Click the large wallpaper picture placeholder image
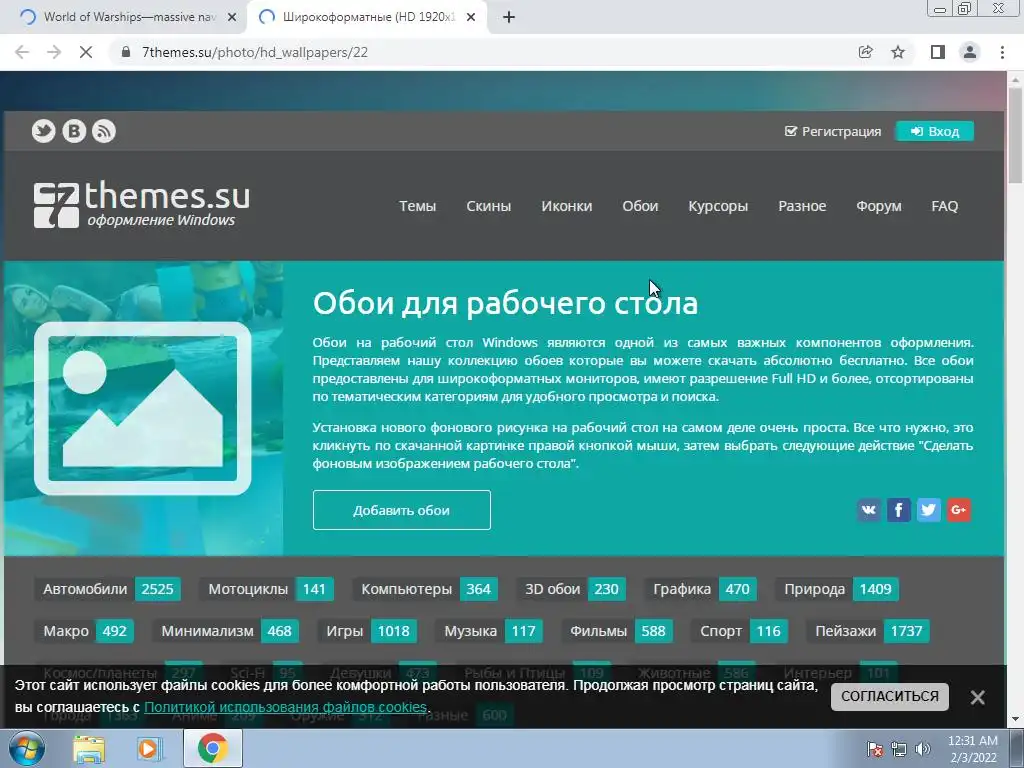 (x=142, y=408)
